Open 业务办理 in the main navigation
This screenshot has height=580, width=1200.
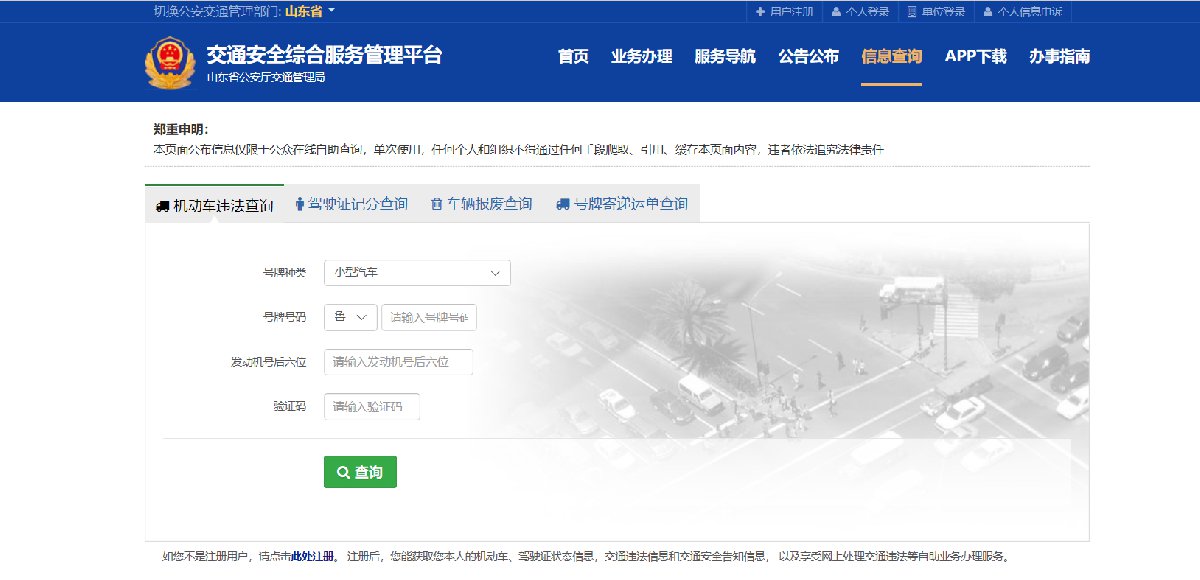point(641,56)
